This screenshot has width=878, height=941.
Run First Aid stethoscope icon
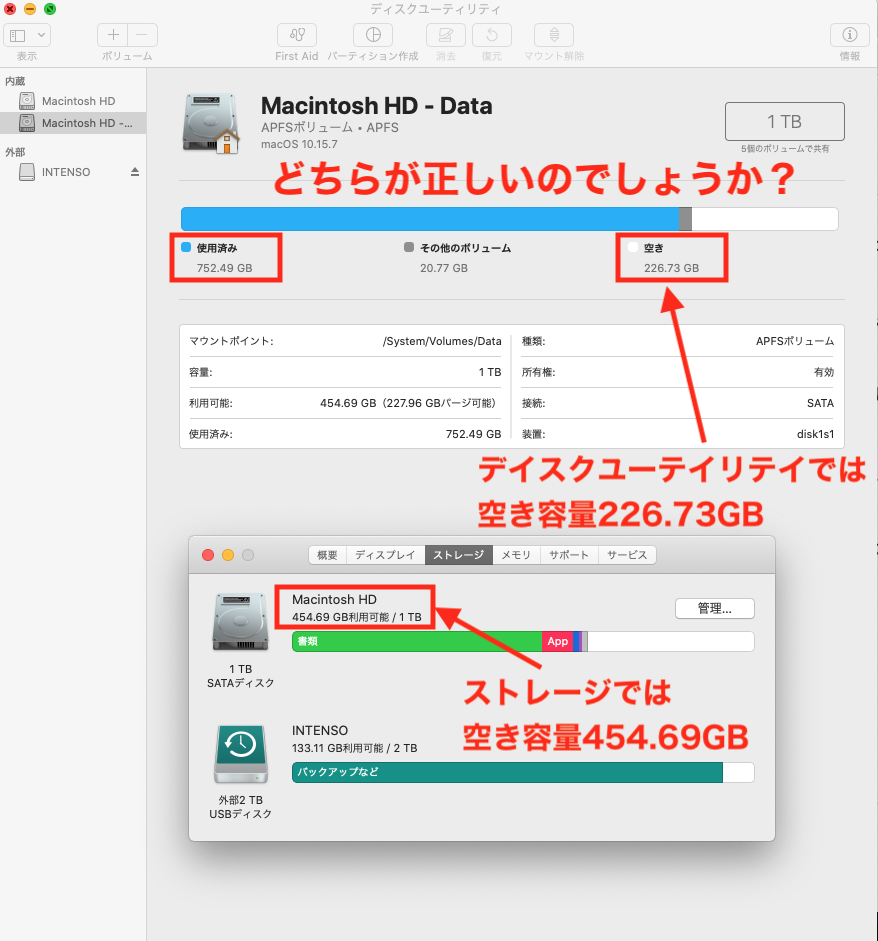tap(296, 35)
